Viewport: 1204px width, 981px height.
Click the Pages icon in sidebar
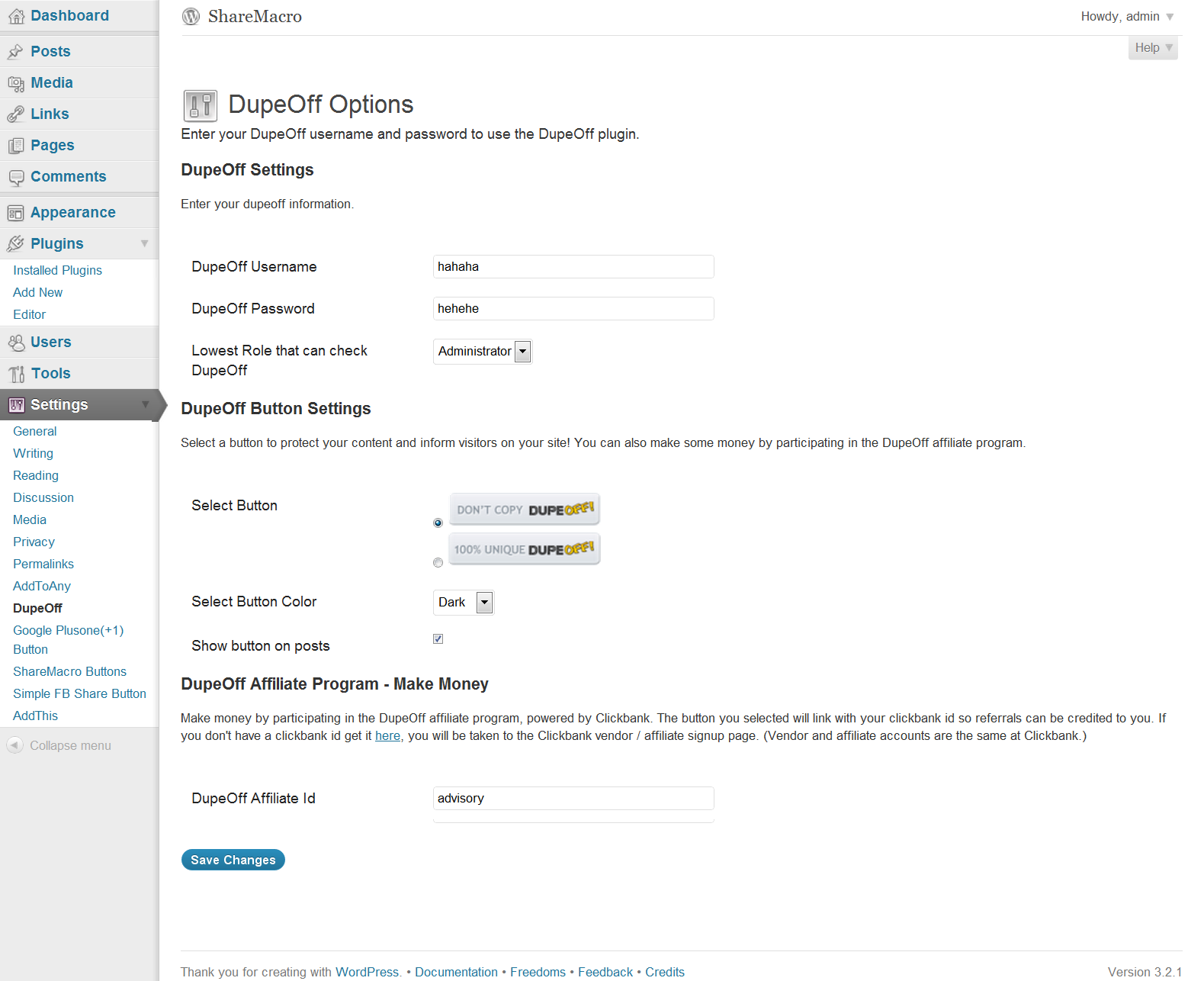pyautogui.click(x=16, y=146)
